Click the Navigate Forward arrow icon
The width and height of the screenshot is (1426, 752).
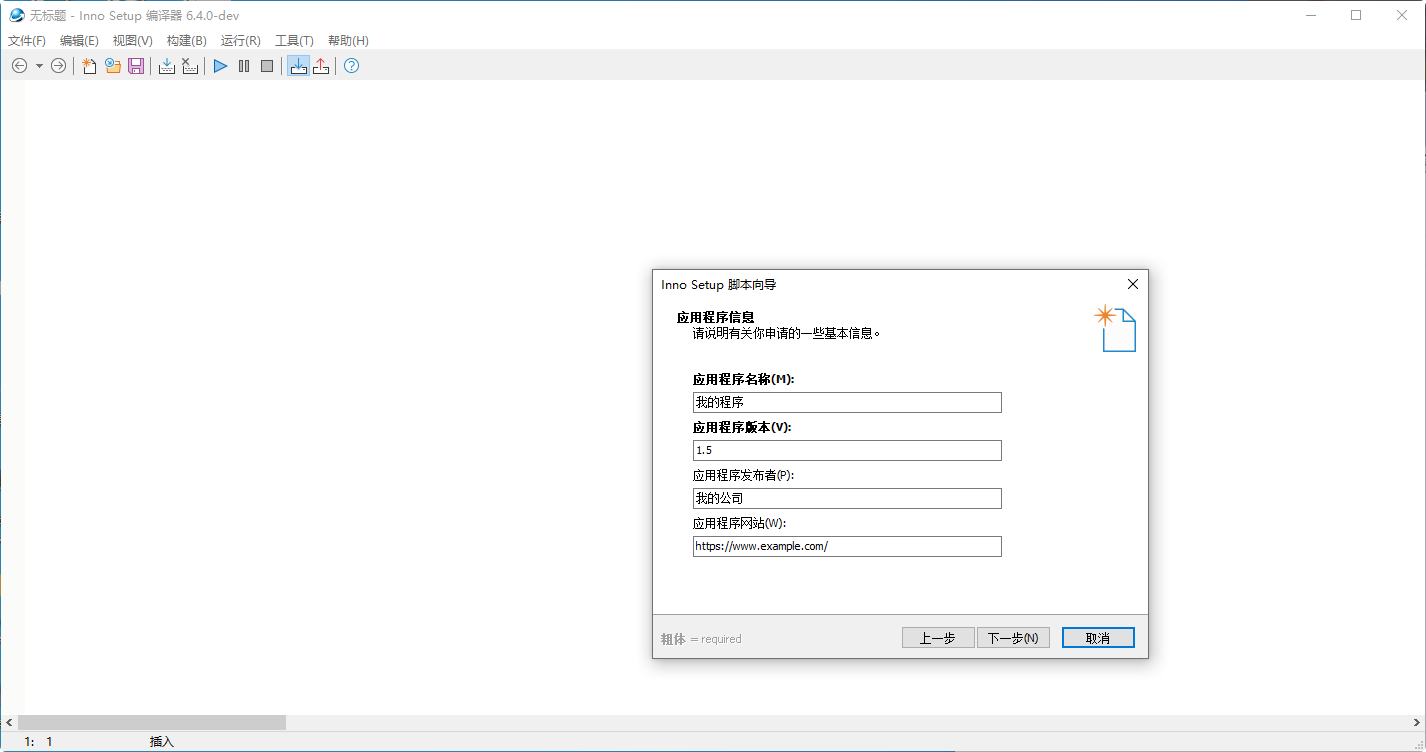(59, 66)
